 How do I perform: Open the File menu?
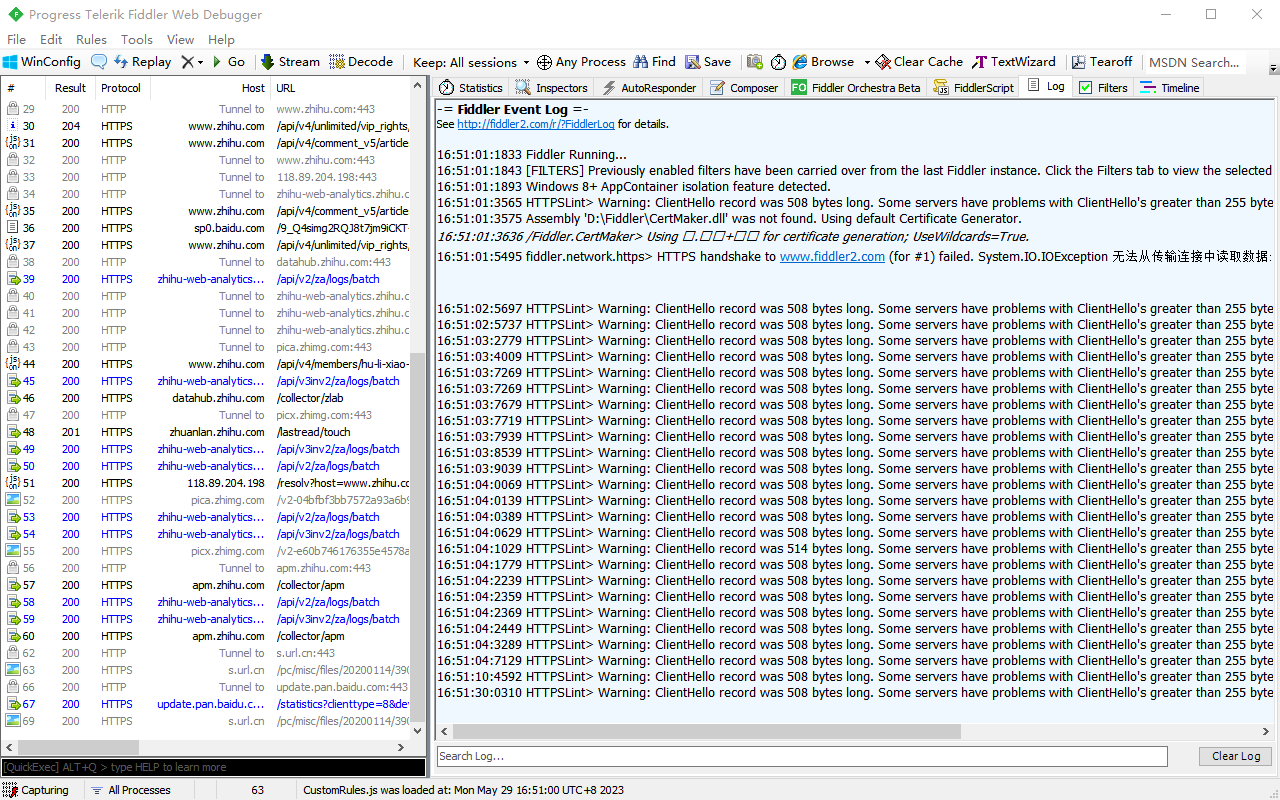tap(16, 40)
